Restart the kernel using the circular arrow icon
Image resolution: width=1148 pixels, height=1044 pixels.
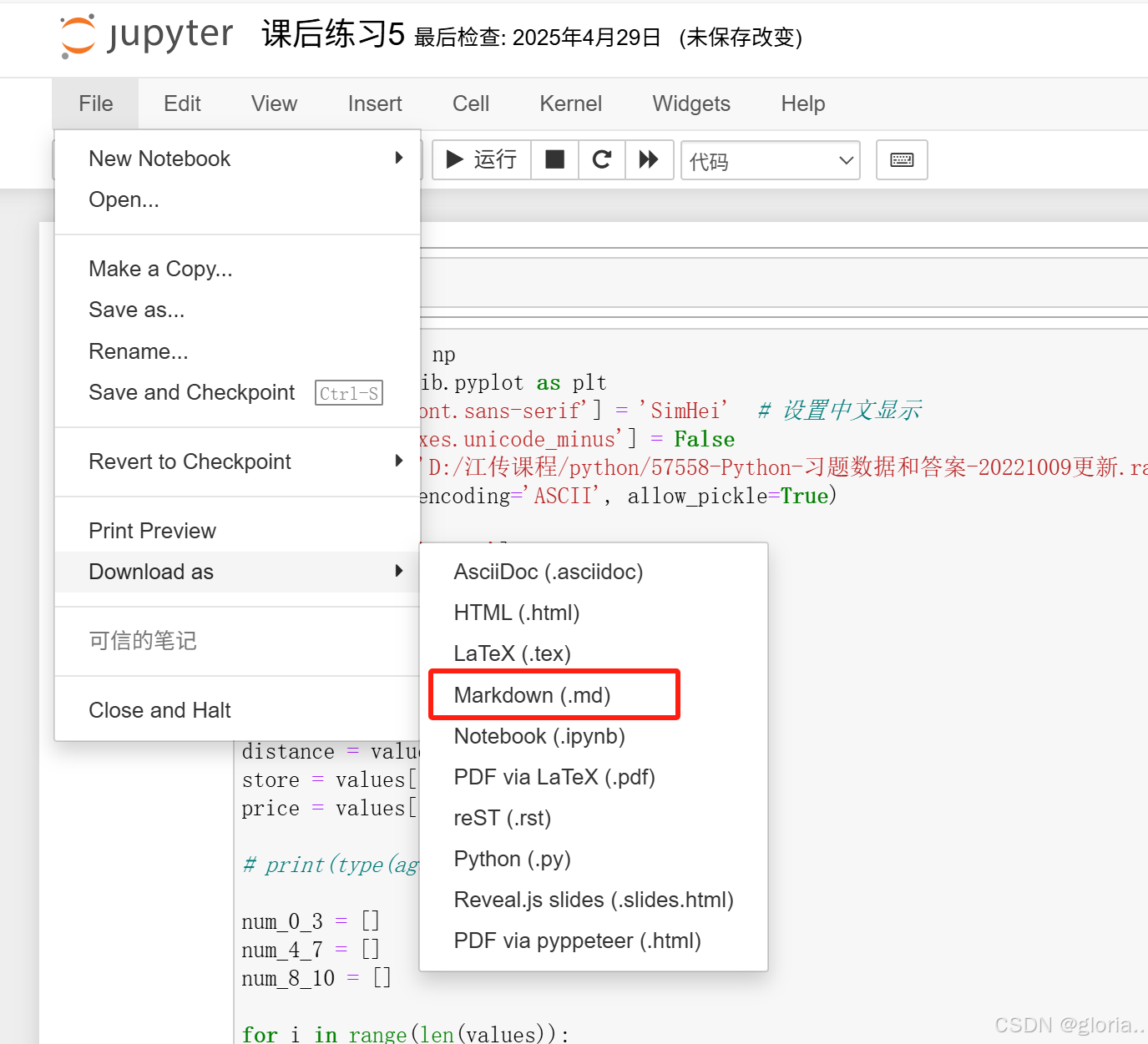(601, 159)
